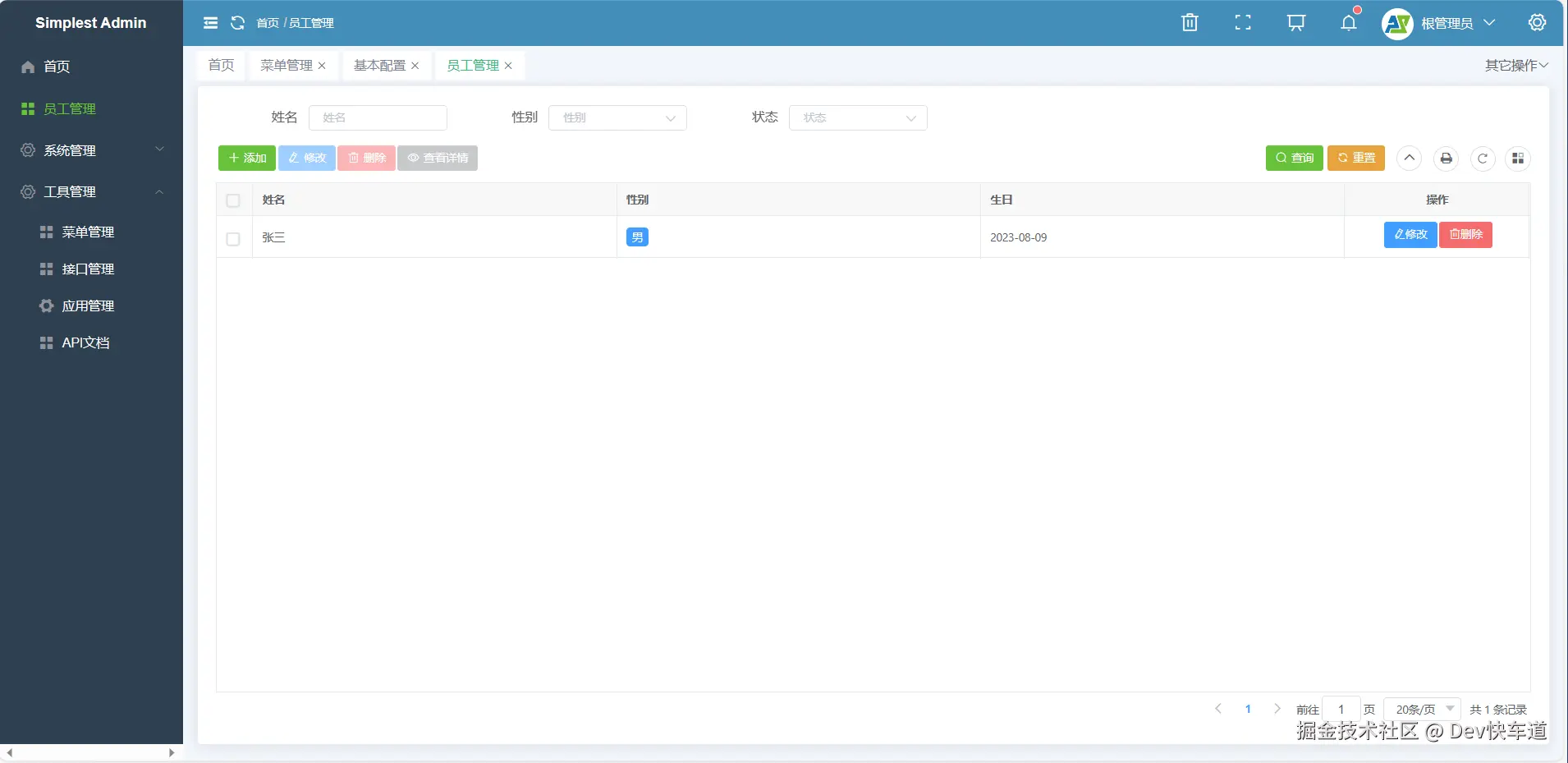Open the 性别 filter dropdown
The height and width of the screenshot is (763, 1568).
(617, 118)
